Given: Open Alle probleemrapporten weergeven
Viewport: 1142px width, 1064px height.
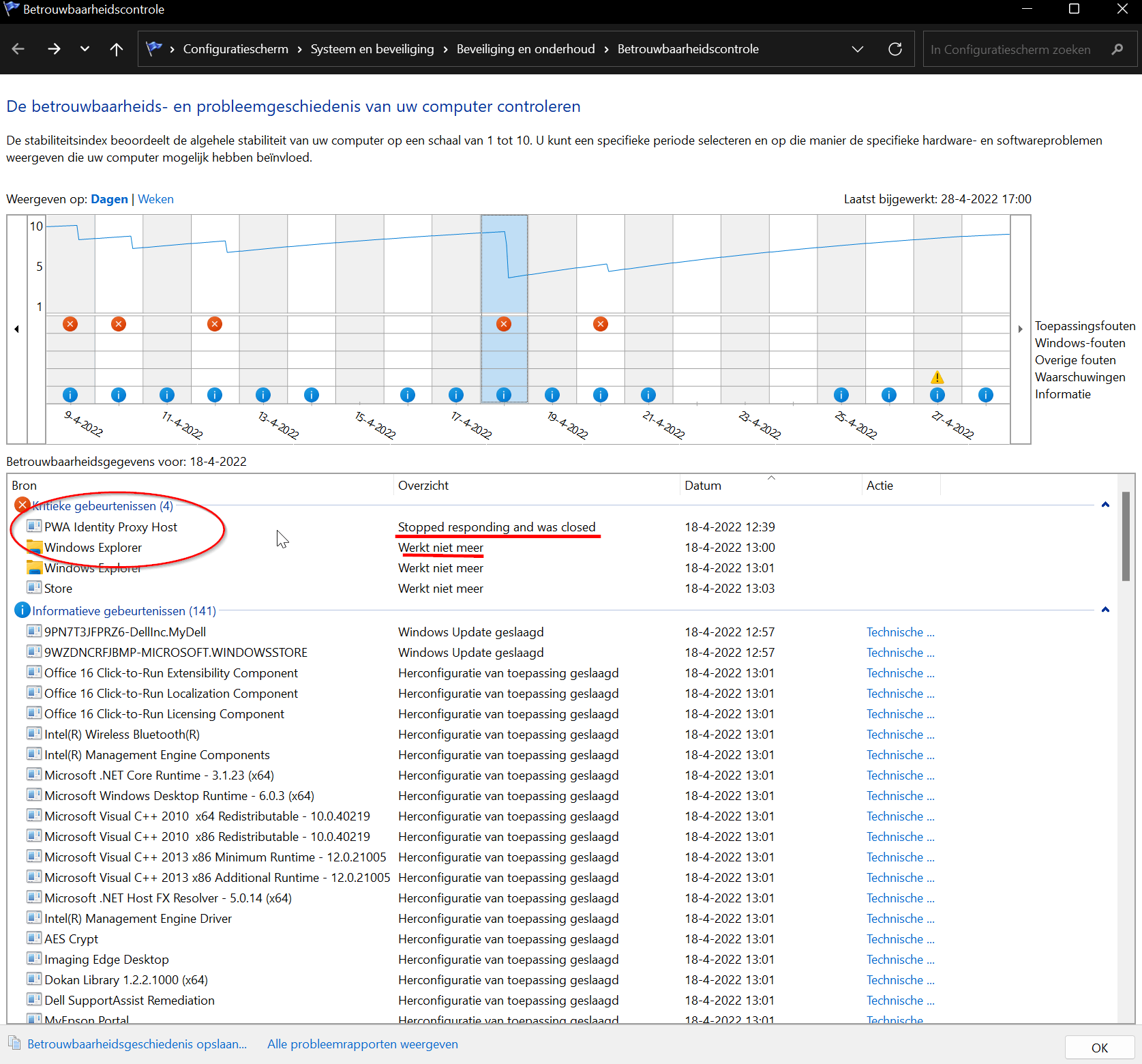Looking at the screenshot, I should click(362, 1044).
